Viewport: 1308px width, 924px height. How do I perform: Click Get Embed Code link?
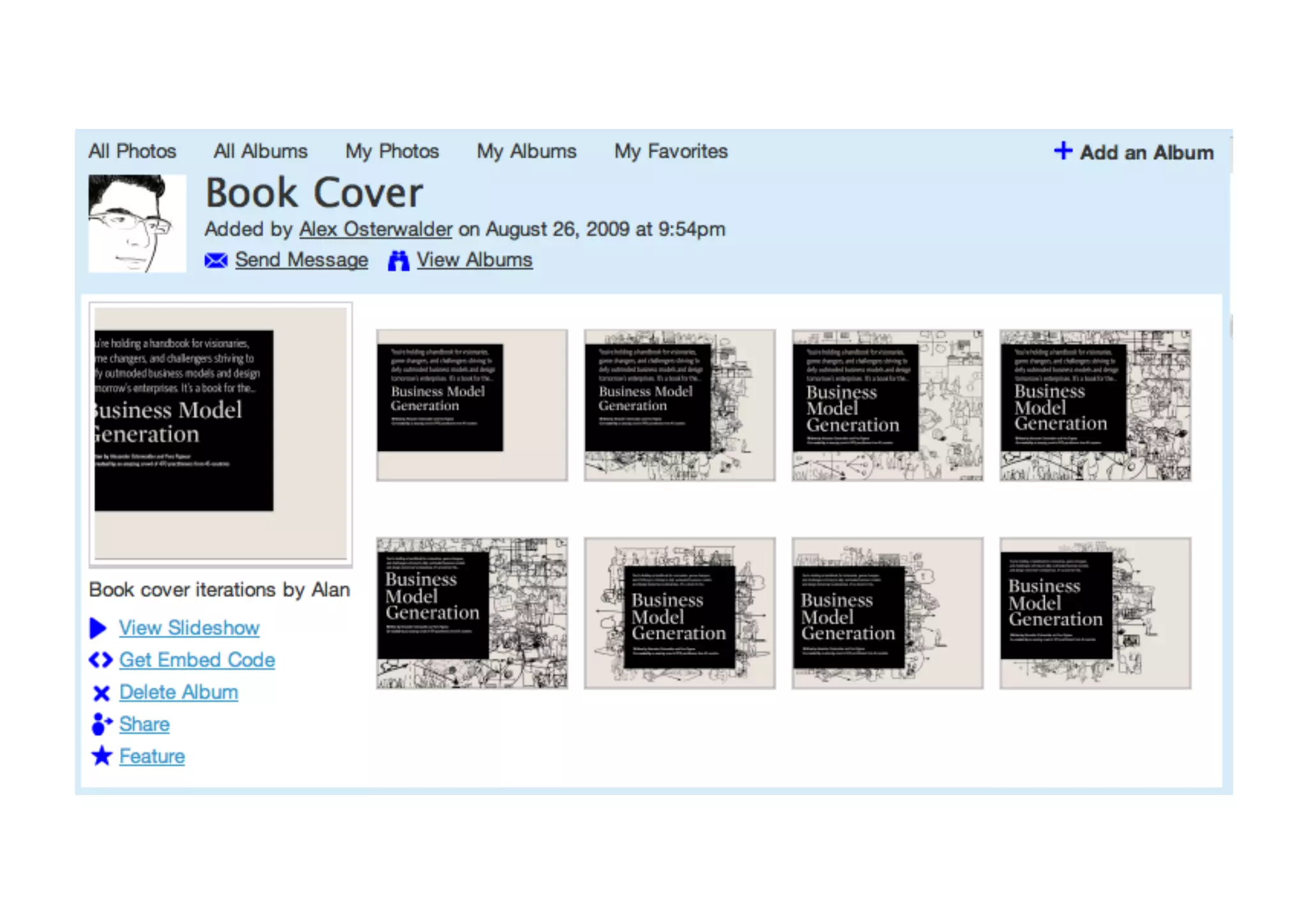point(197,660)
